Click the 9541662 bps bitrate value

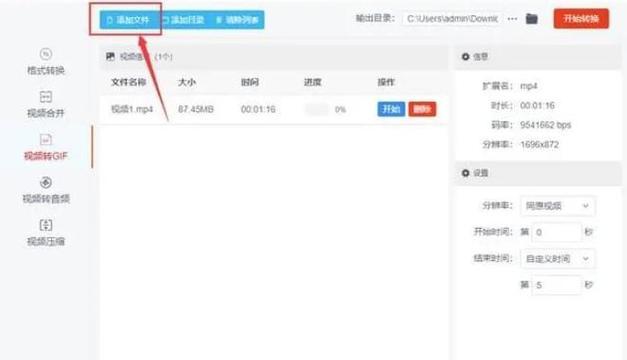coord(545,125)
